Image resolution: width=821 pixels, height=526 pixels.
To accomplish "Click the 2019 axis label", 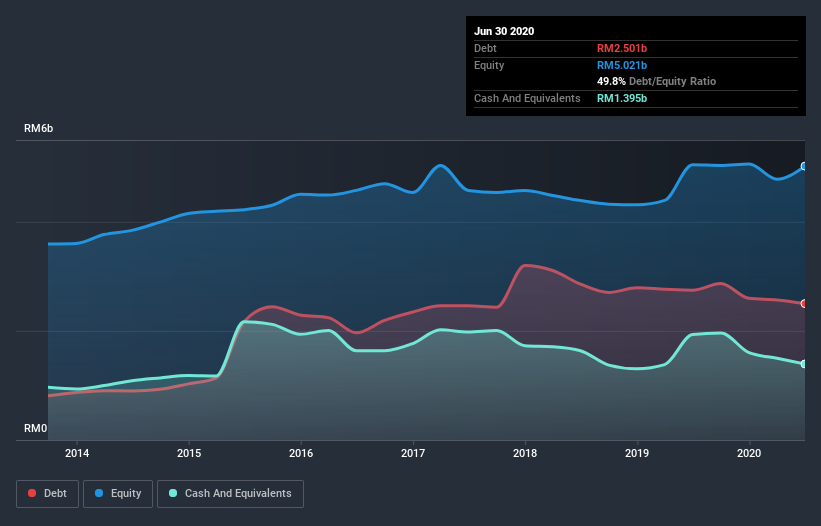I will pyautogui.click(x=637, y=453).
